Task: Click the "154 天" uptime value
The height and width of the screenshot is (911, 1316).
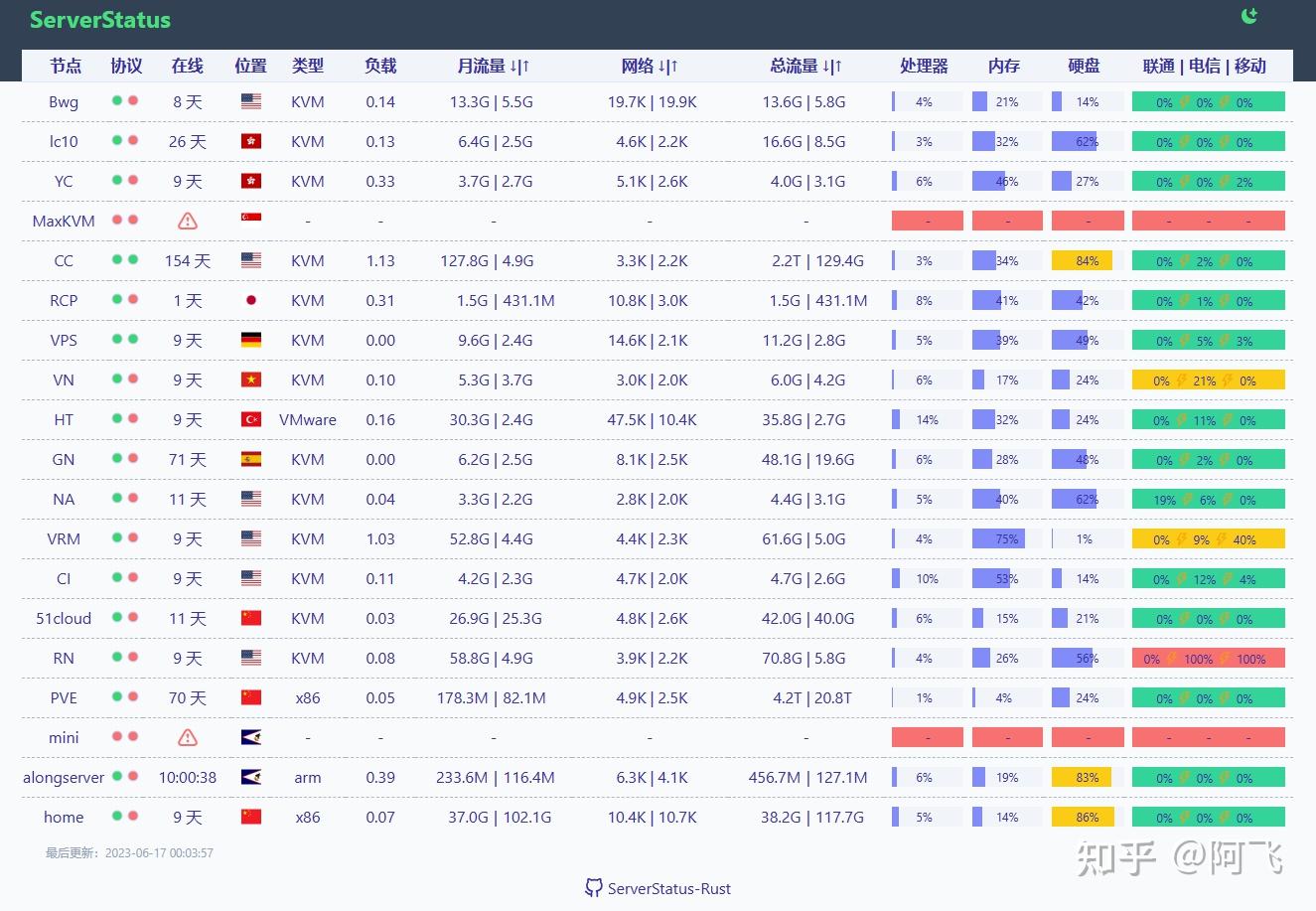Action: pos(188,260)
